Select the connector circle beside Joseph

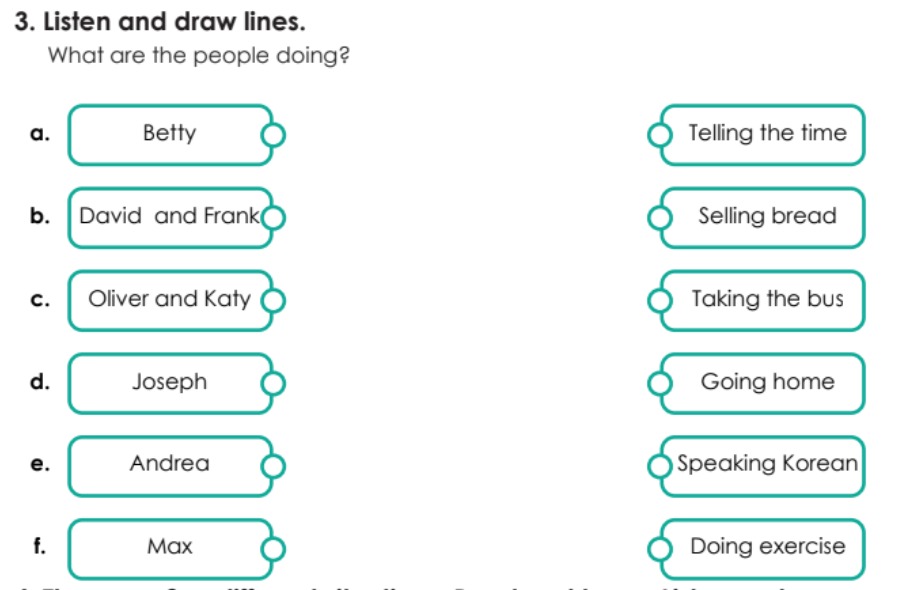[x=273, y=383]
